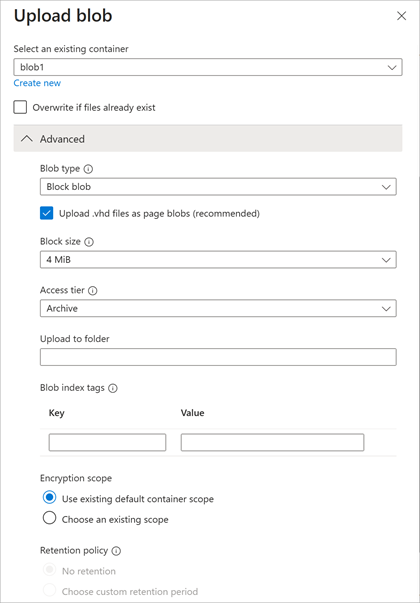The width and height of the screenshot is (420, 603).
Task: Select Choose an existing scope option
Action: [50, 518]
